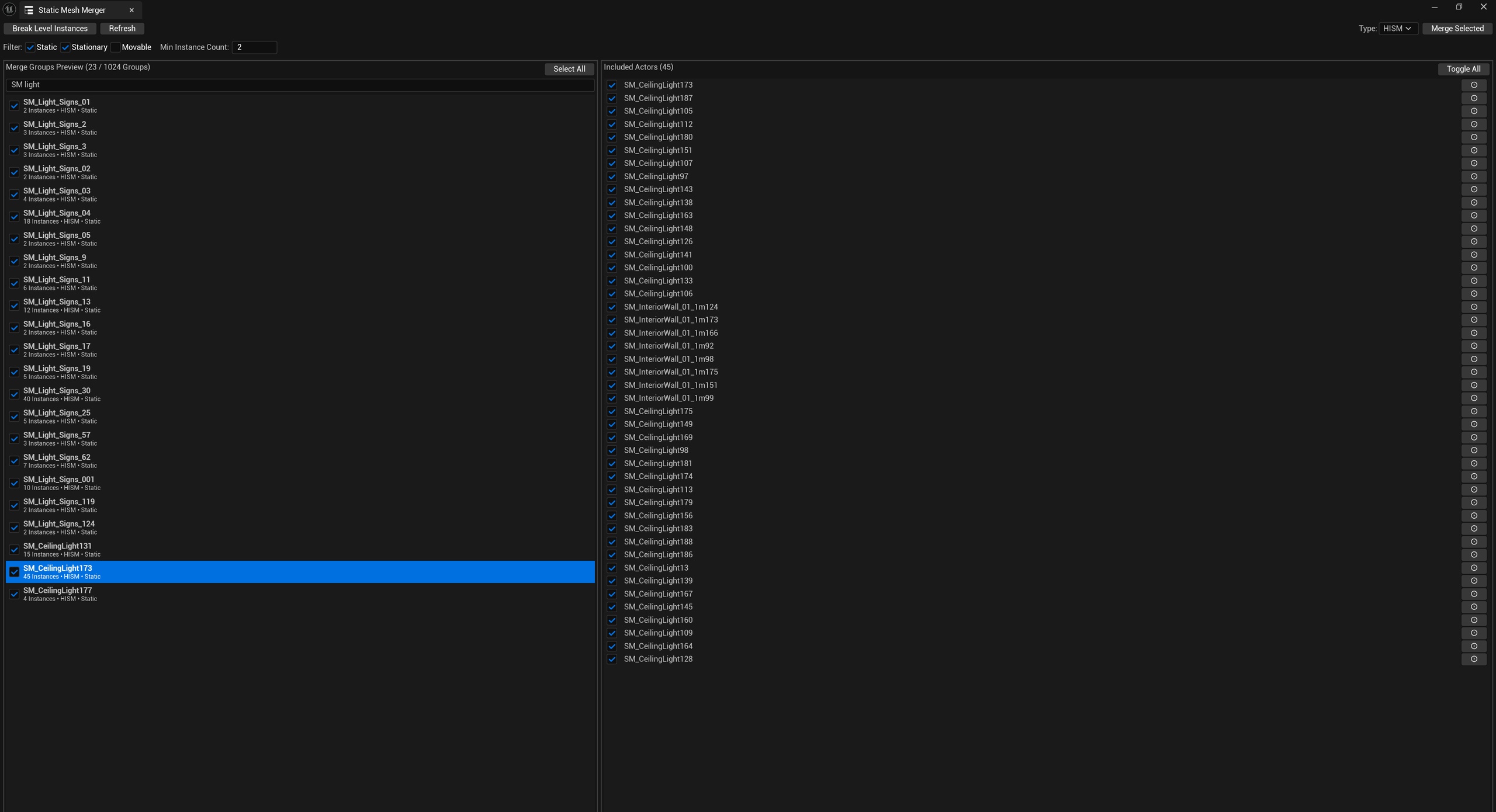Disable the Stationary filter checkbox
This screenshot has width=1496, height=812.
[65, 47]
